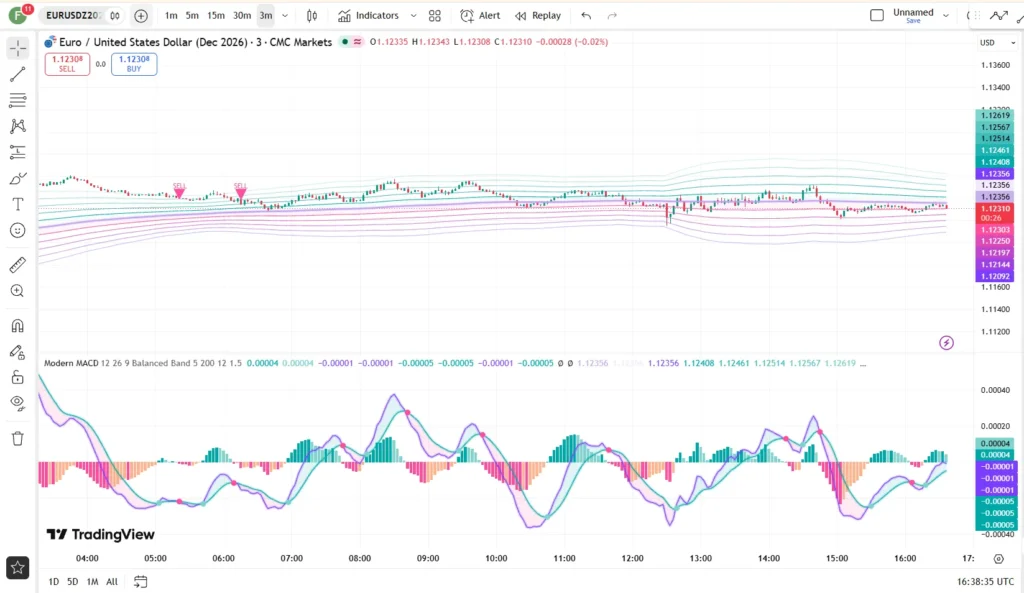
Task: Remove drawings with the trash icon
Action: 18,438
